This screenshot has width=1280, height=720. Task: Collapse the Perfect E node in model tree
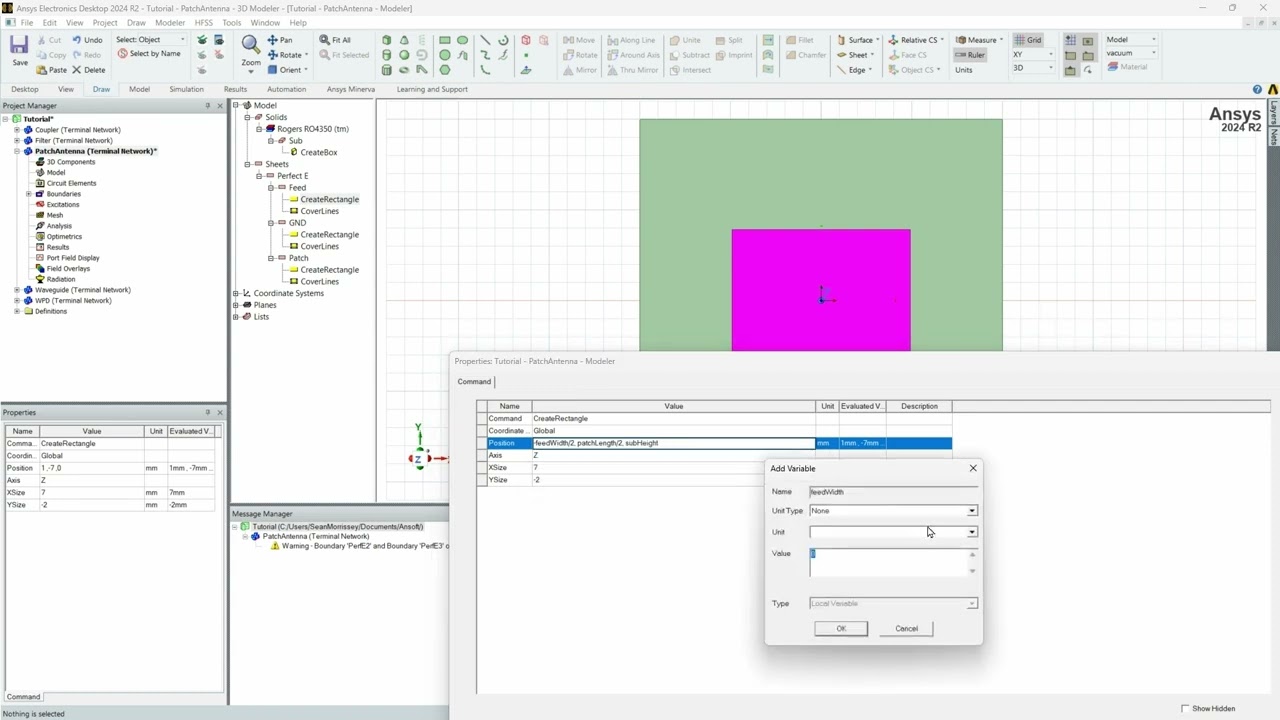click(259, 176)
